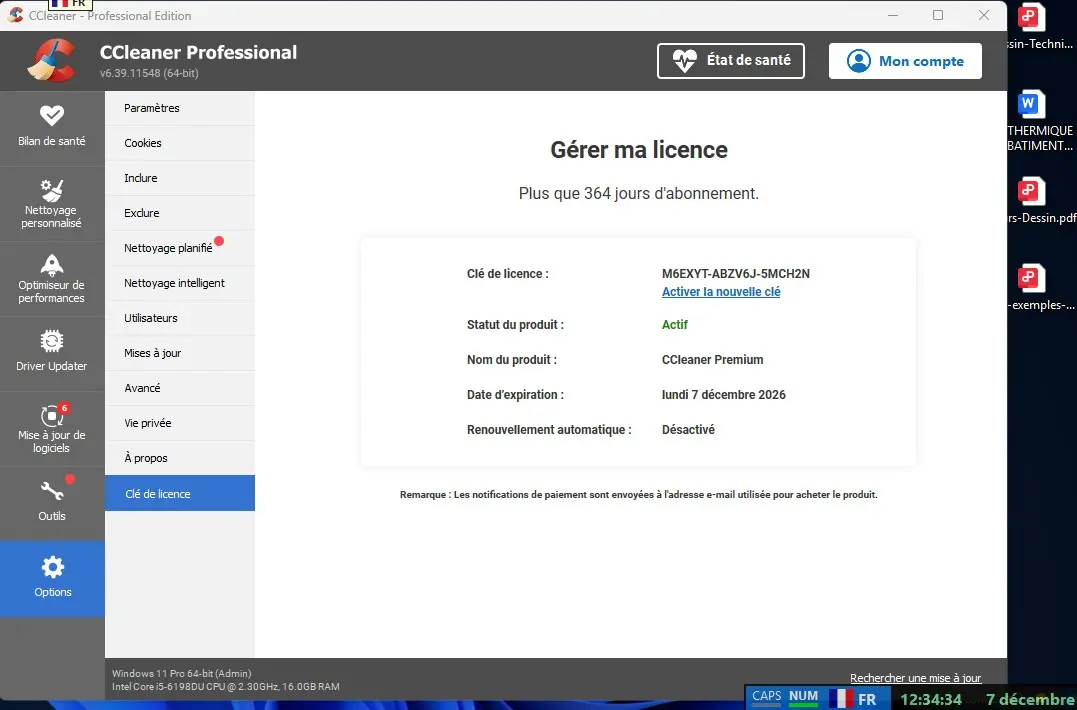Open the Cookies options section

(x=180, y=143)
